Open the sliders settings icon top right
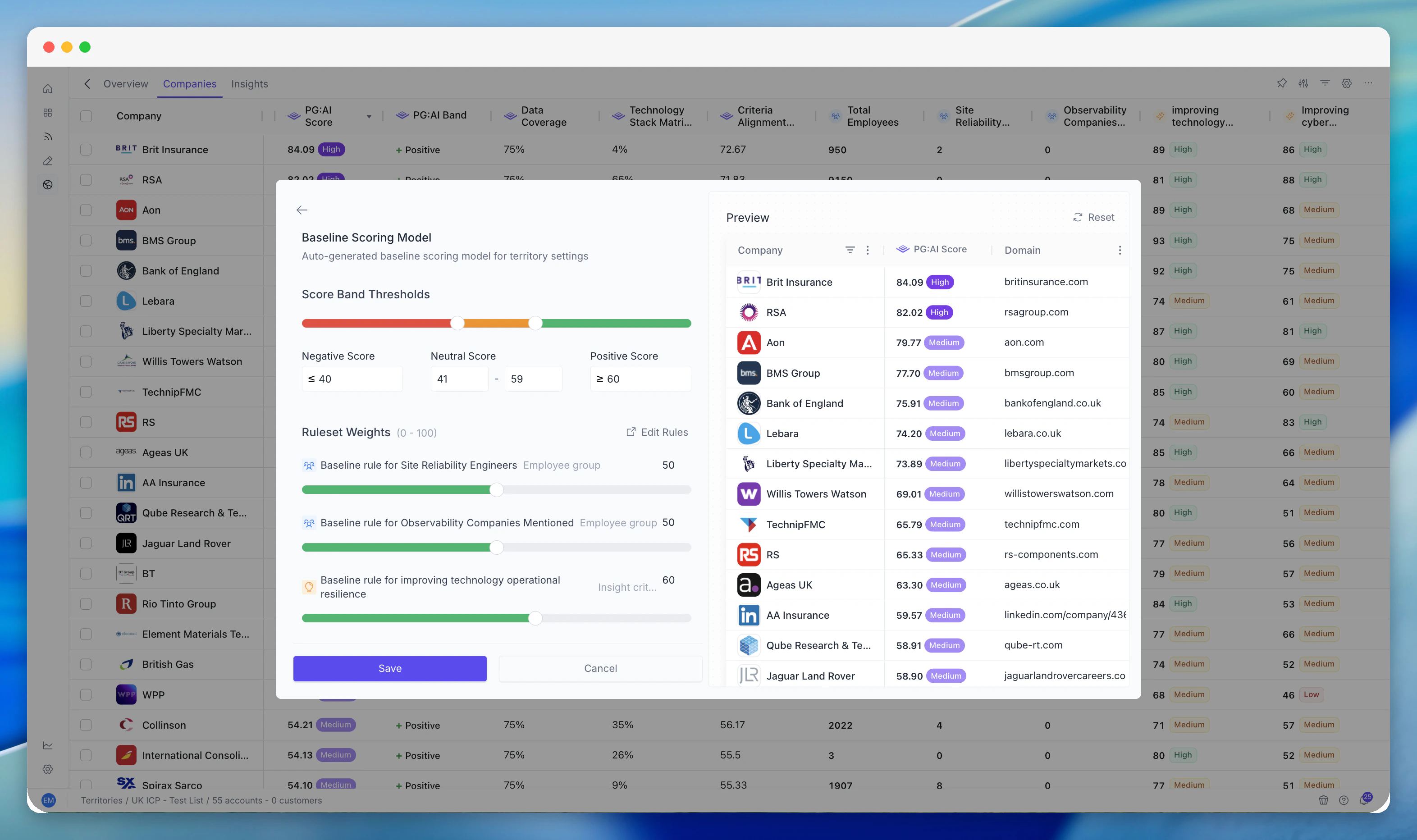Image resolution: width=1417 pixels, height=840 pixels. point(1303,83)
